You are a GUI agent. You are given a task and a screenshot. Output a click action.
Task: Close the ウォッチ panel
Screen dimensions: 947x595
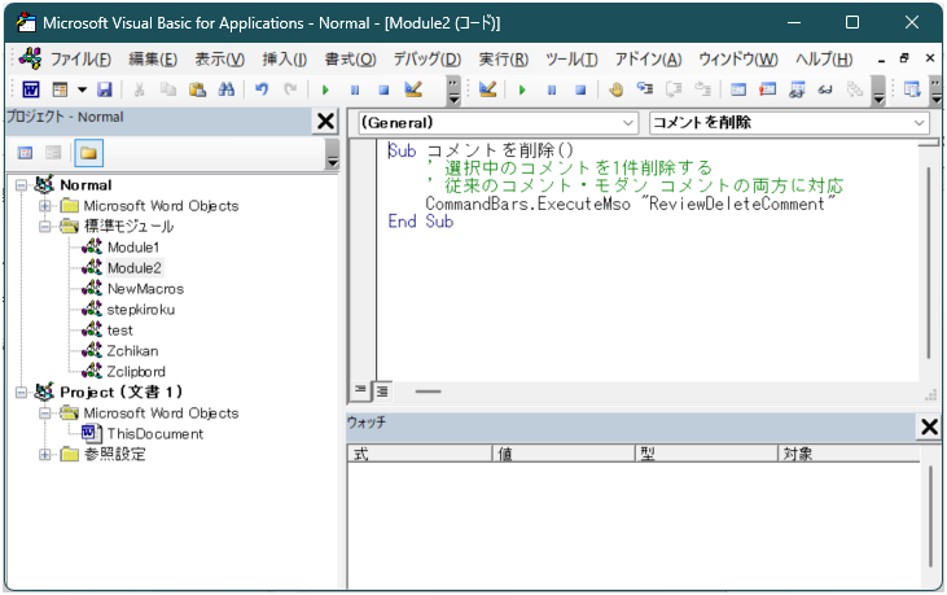(929, 426)
